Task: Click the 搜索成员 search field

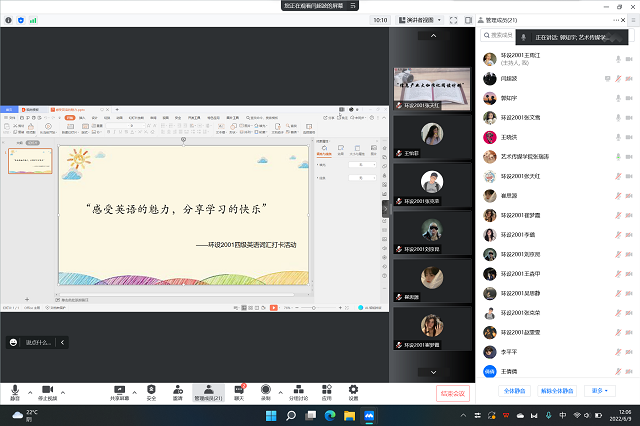Action: (498, 36)
